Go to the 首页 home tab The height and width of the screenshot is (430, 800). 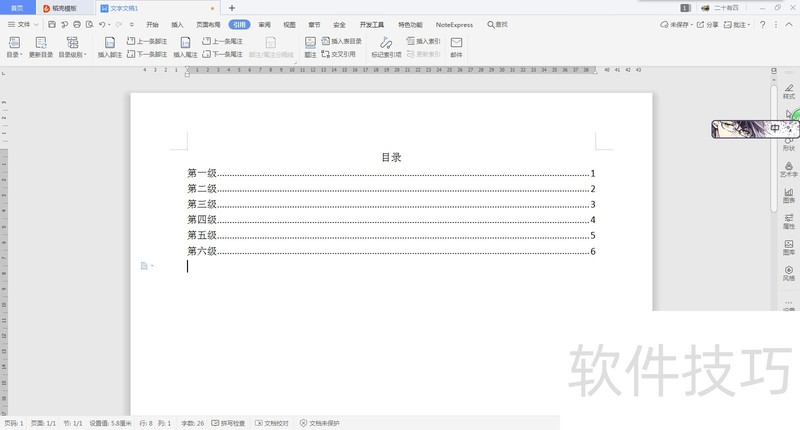click(17, 8)
